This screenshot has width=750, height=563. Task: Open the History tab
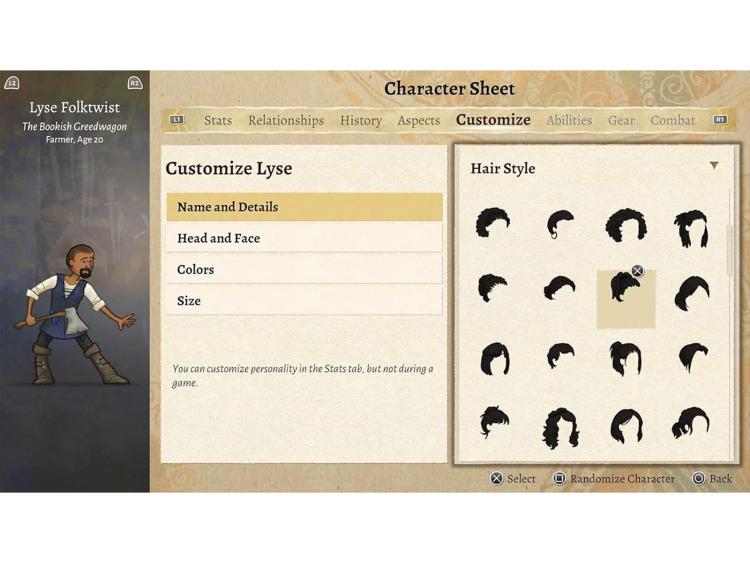pos(361,120)
